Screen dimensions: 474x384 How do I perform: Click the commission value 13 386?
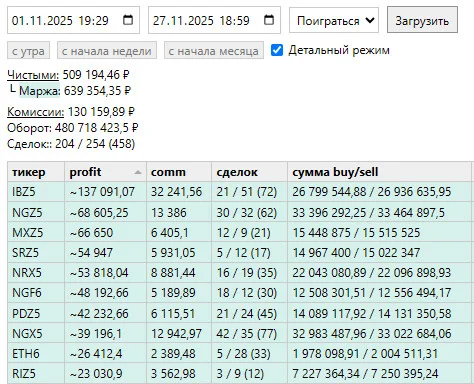point(169,212)
